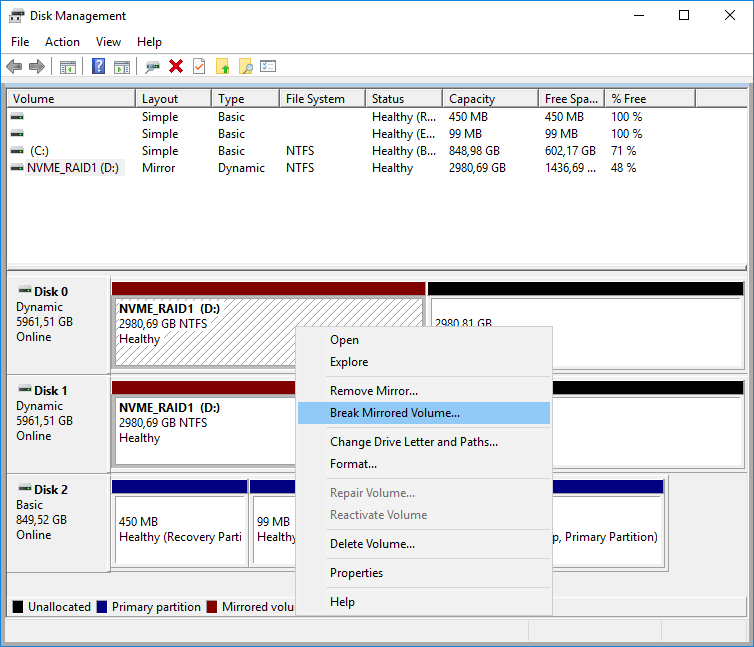Click the Disk Management title bar icon
This screenshot has width=754, height=647.
(16, 16)
